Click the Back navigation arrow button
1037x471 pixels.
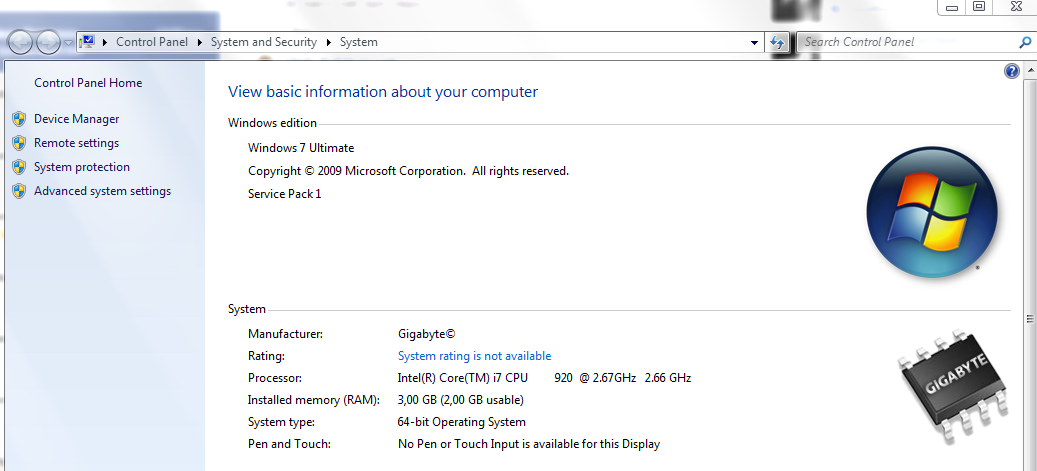pyautogui.click(x=21, y=43)
